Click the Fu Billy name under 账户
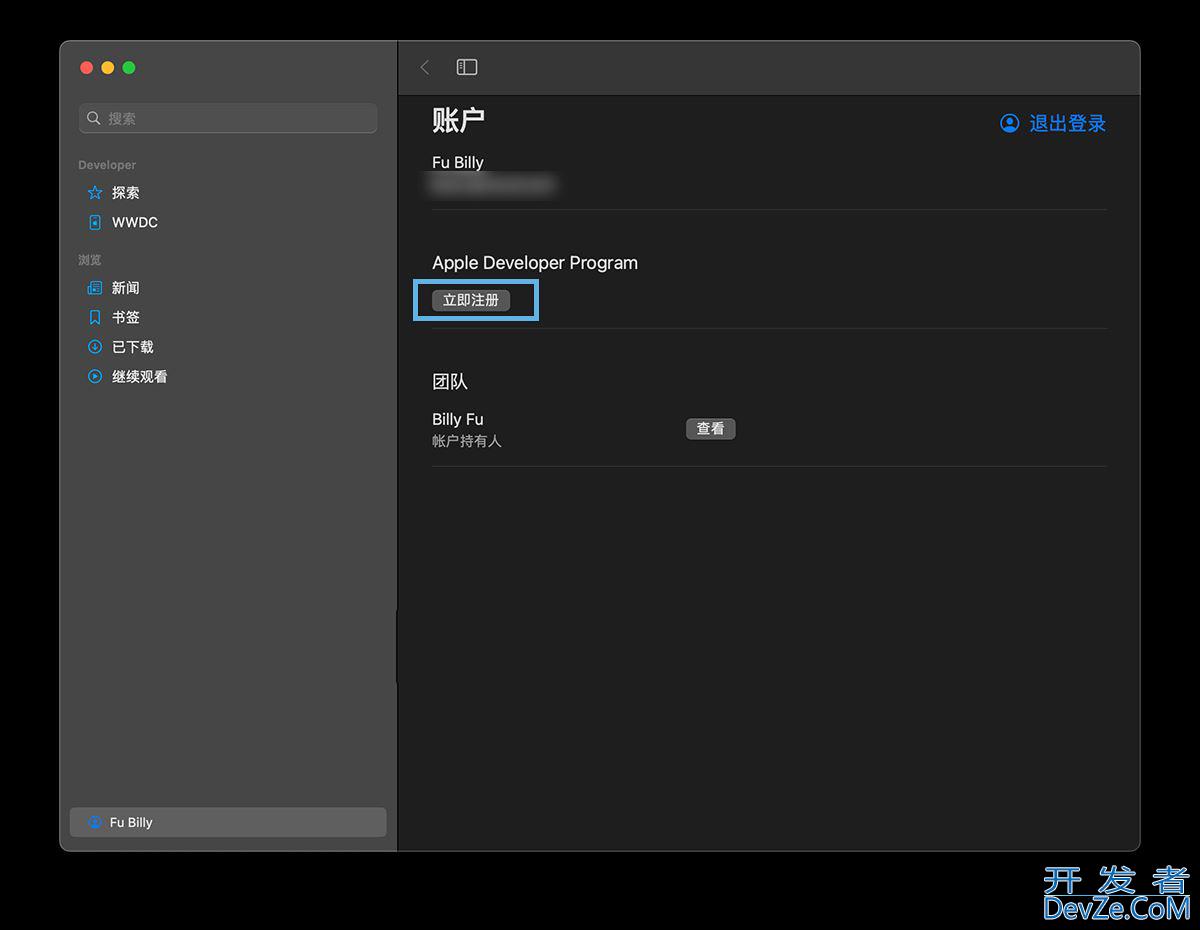This screenshot has height=930, width=1200. click(x=458, y=162)
